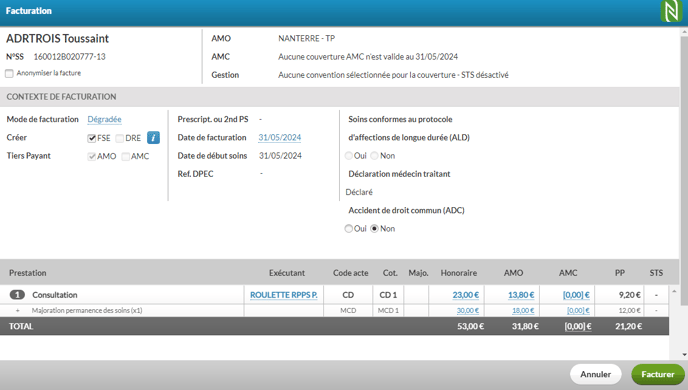Expand the Majoration permanence des soins plus sign
This screenshot has height=390, width=688.
pos(18,311)
